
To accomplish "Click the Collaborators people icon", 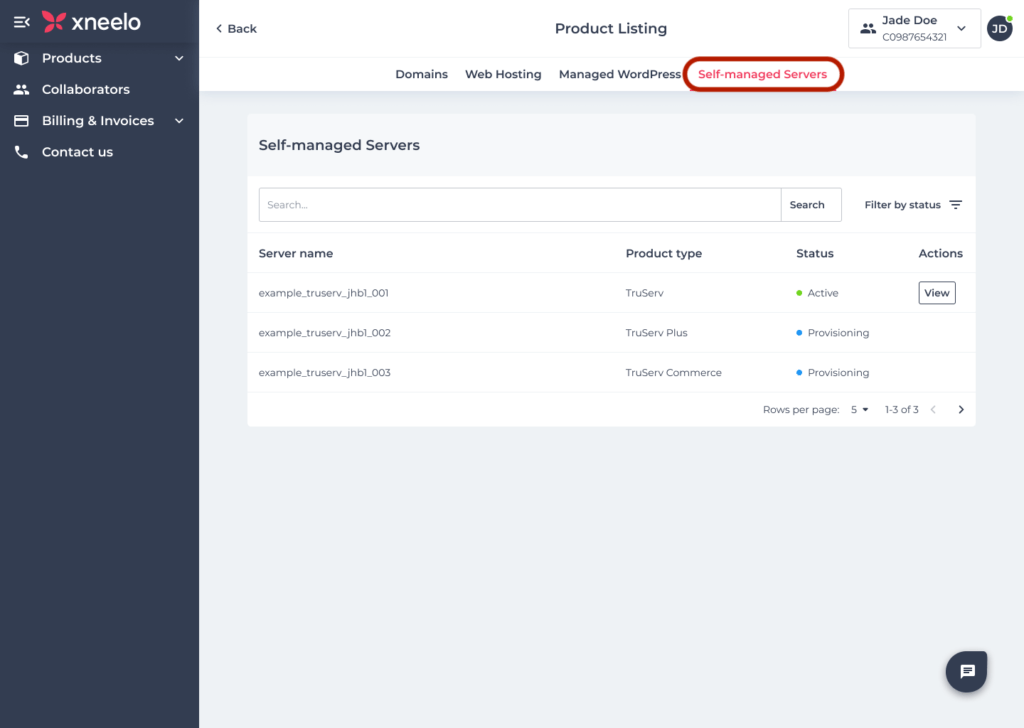I will (22, 89).
